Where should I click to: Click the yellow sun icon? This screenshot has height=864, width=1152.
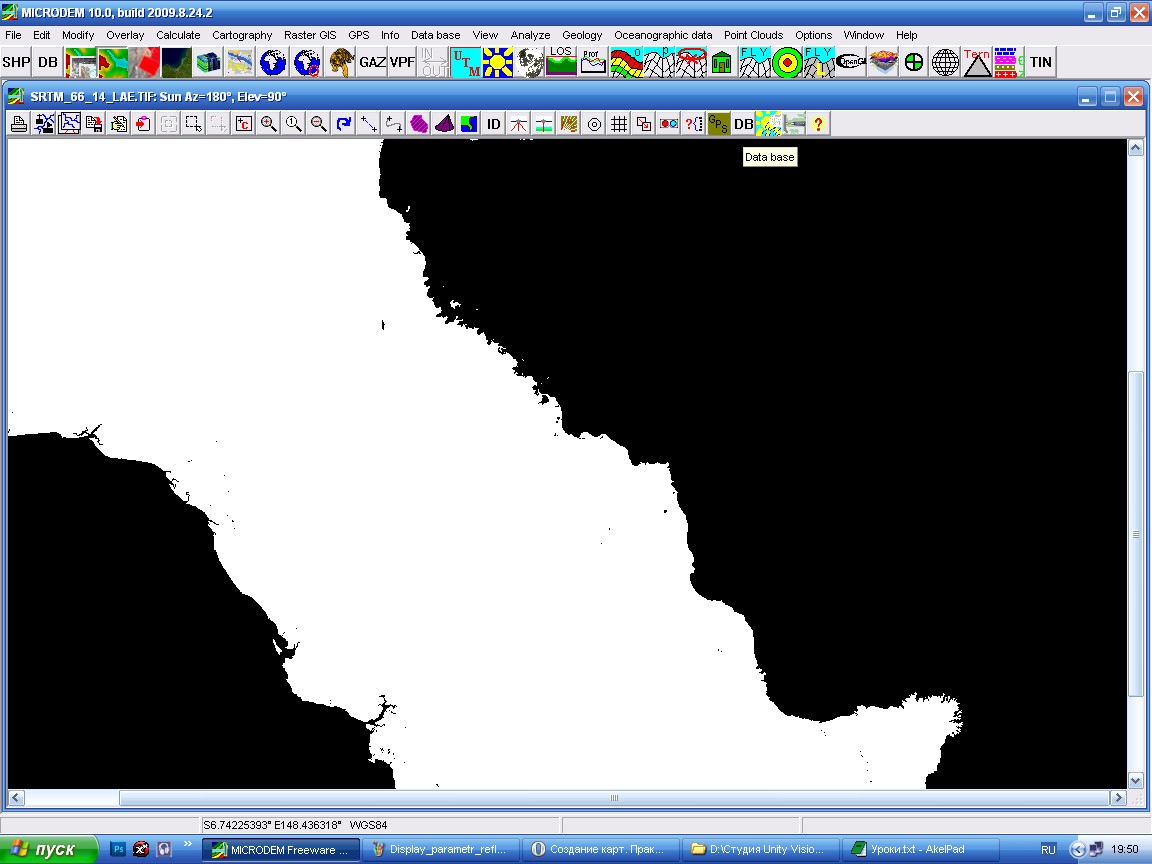click(x=497, y=62)
